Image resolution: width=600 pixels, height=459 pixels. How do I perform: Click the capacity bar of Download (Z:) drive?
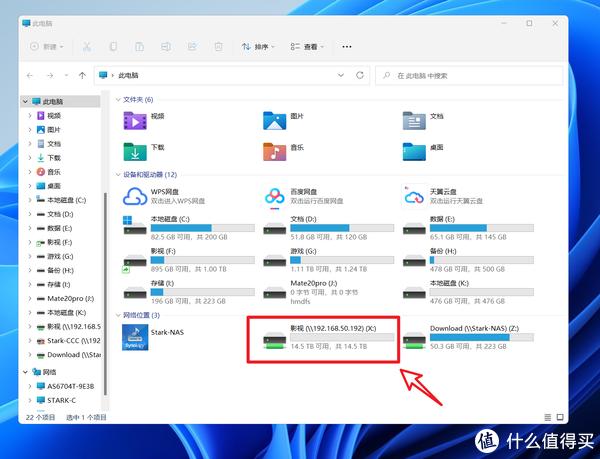click(482, 337)
